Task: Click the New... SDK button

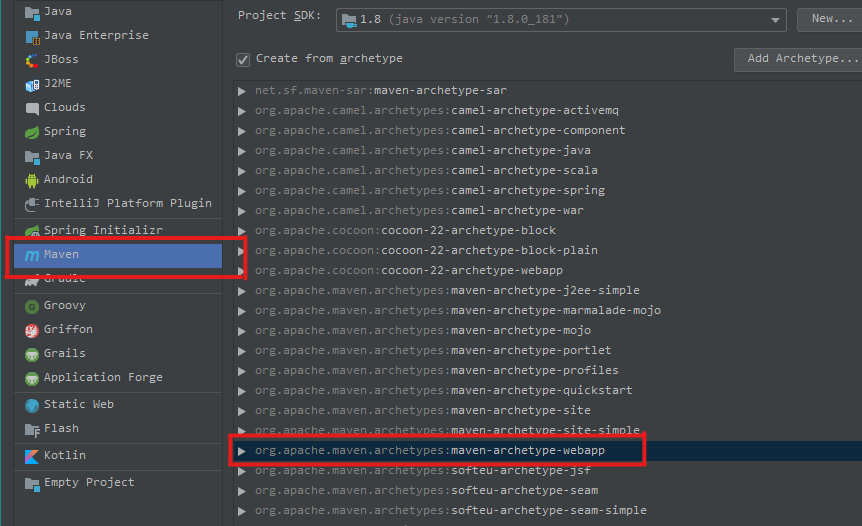Action: [831, 19]
